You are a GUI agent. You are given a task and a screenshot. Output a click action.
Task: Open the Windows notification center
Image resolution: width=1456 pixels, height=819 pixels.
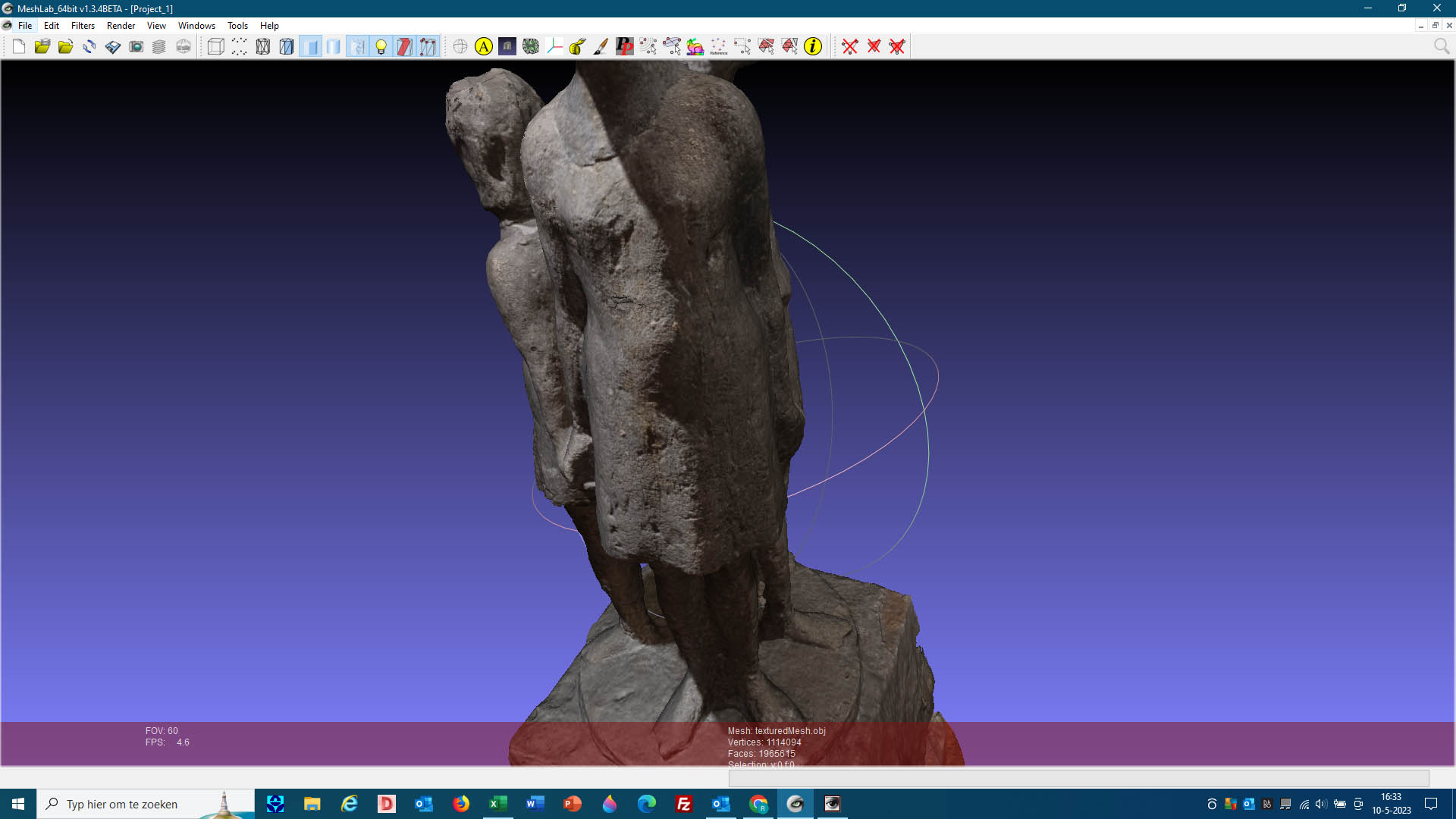(x=1431, y=804)
